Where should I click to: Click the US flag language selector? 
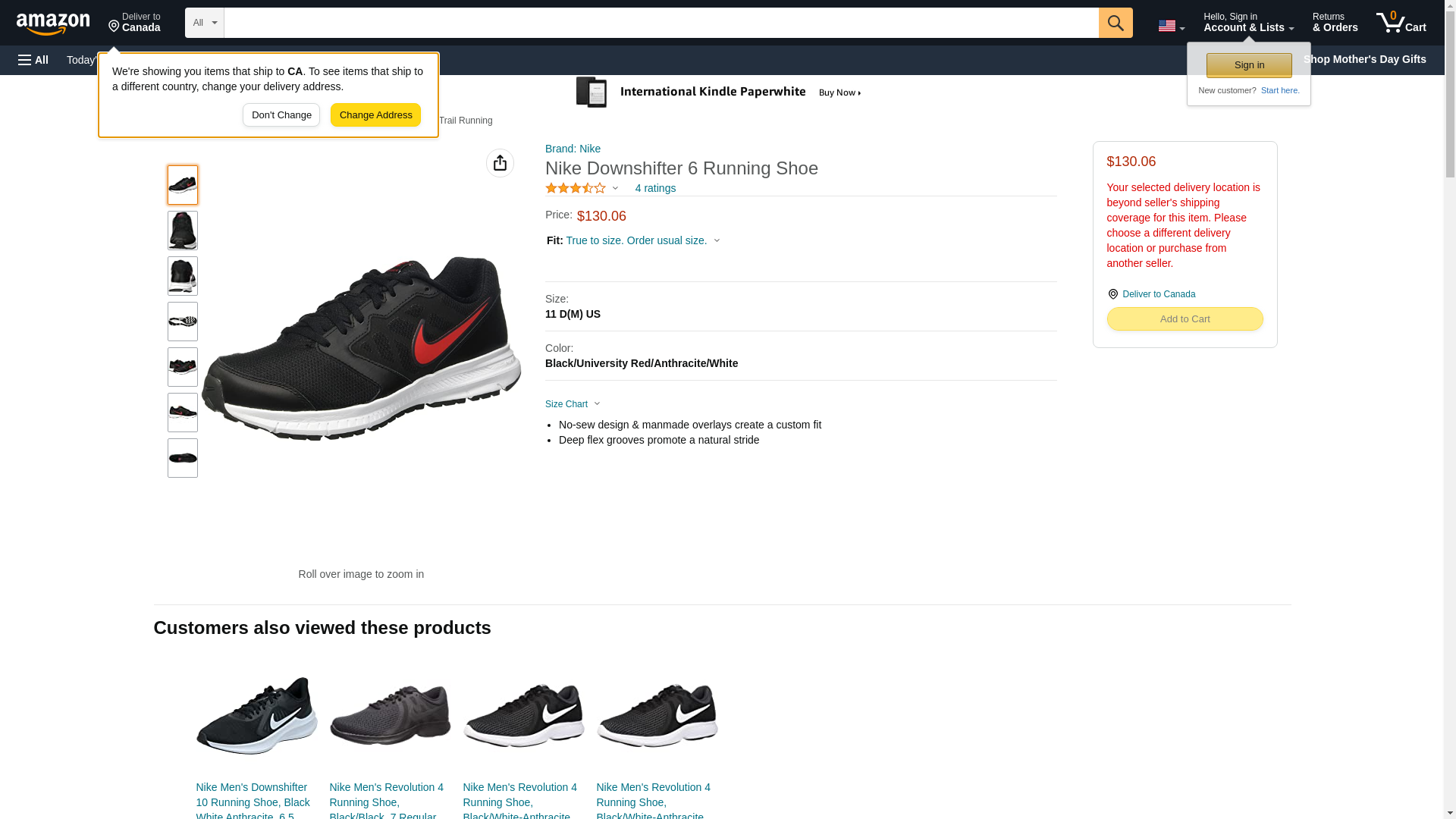[x=1170, y=26]
